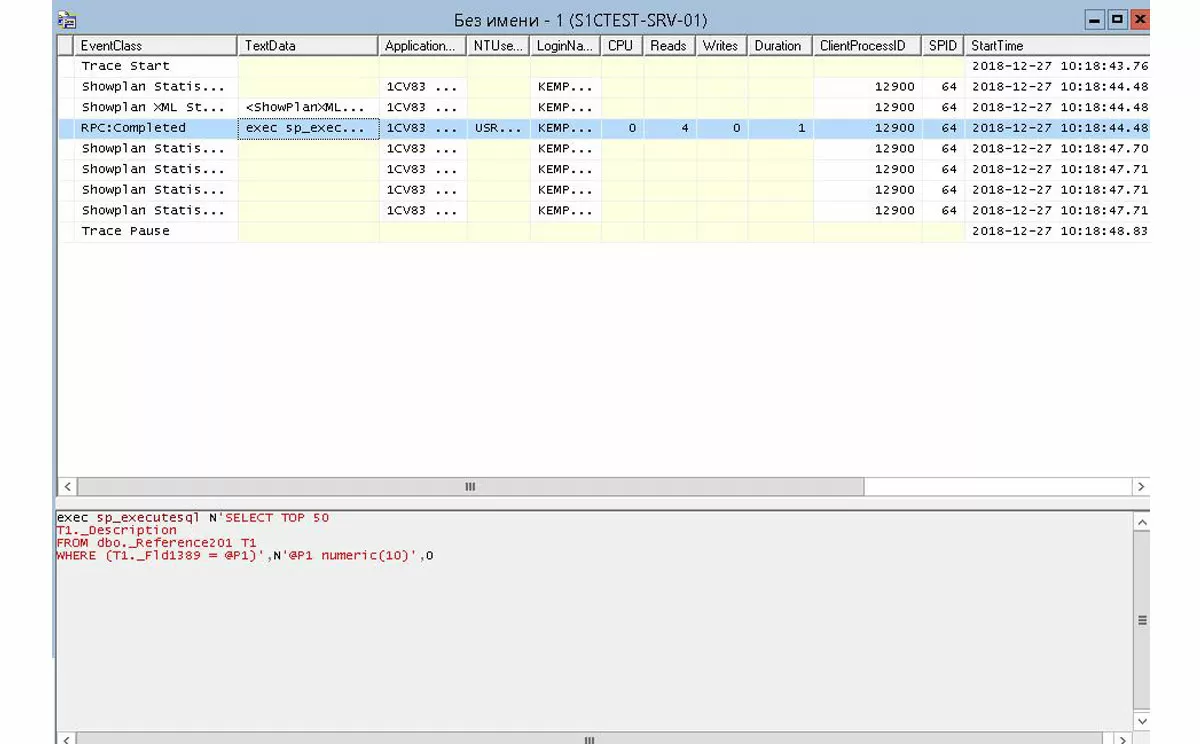Screen dimensions: 1200x744
Task: Click 1CV83 in the Showplan XML row
Action: tap(423, 107)
